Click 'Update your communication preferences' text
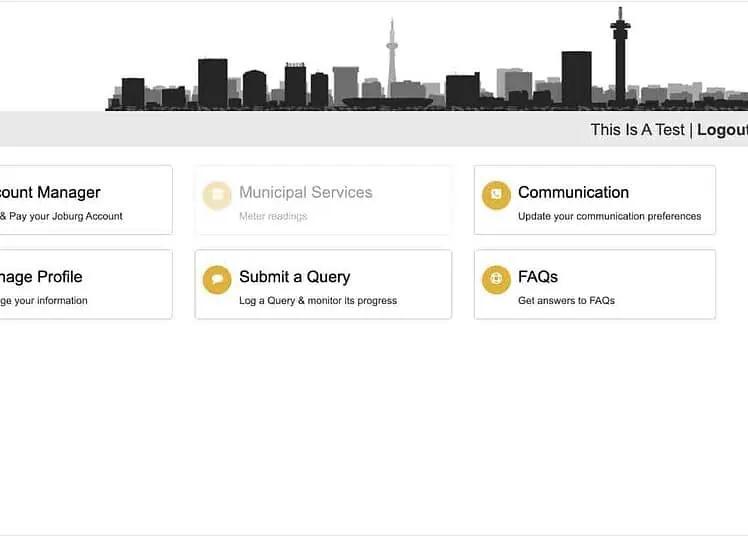Screen dimensions: 748x536 click(609, 216)
